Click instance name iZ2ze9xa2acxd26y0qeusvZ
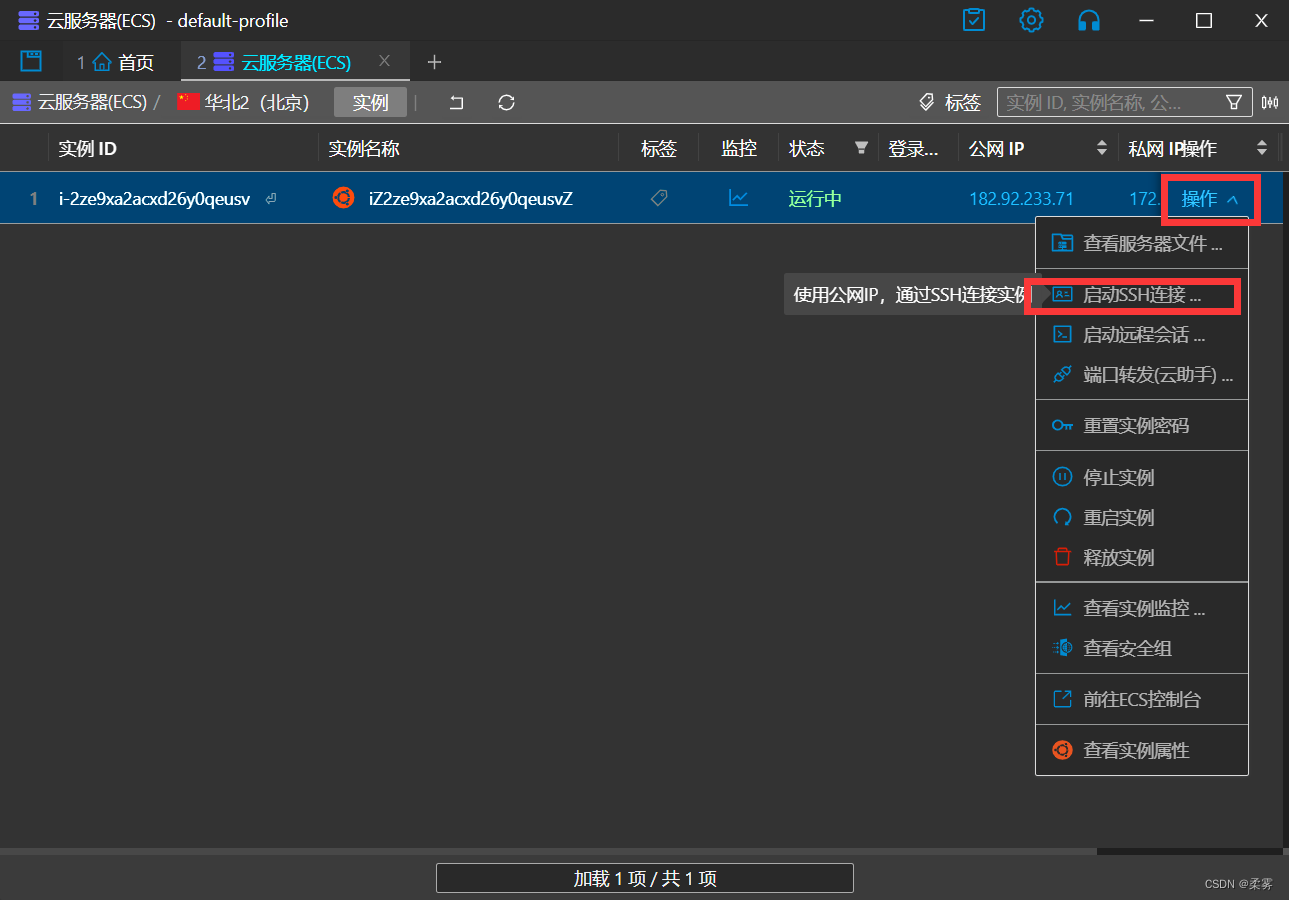This screenshot has height=900, width=1289. [x=470, y=198]
